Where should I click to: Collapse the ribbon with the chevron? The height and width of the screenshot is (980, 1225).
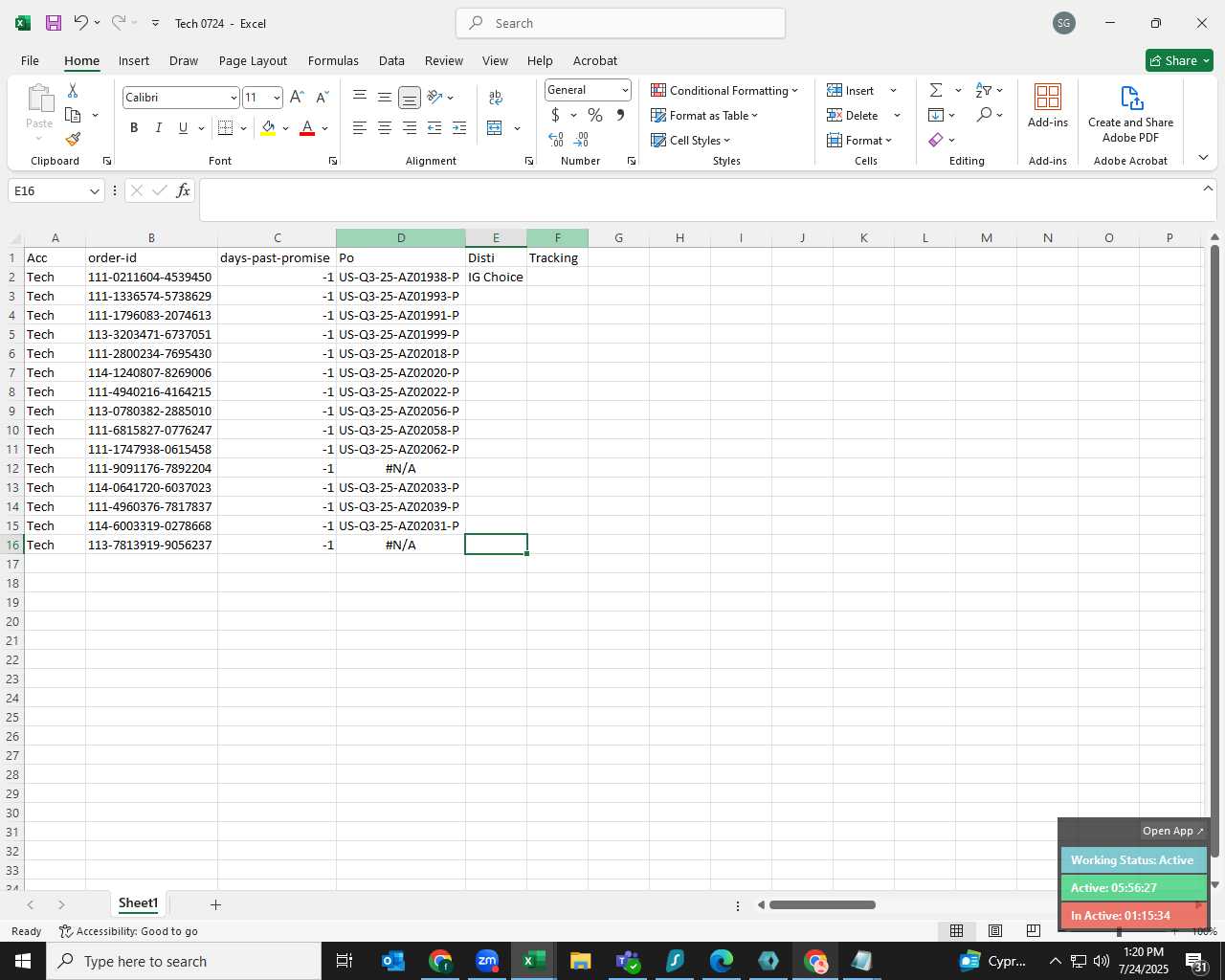click(1203, 158)
